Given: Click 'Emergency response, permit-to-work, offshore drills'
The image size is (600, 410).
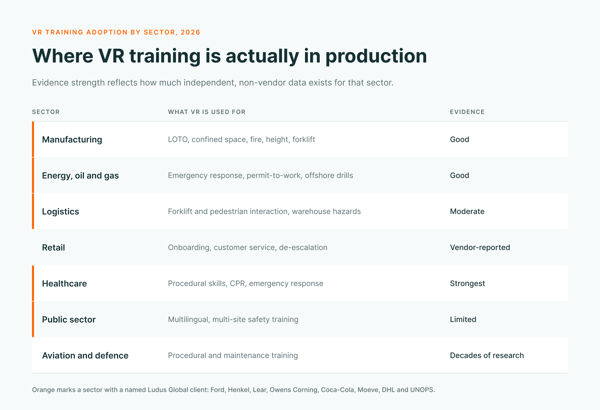Looking at the screenshot, I should (x=260, y=175).
